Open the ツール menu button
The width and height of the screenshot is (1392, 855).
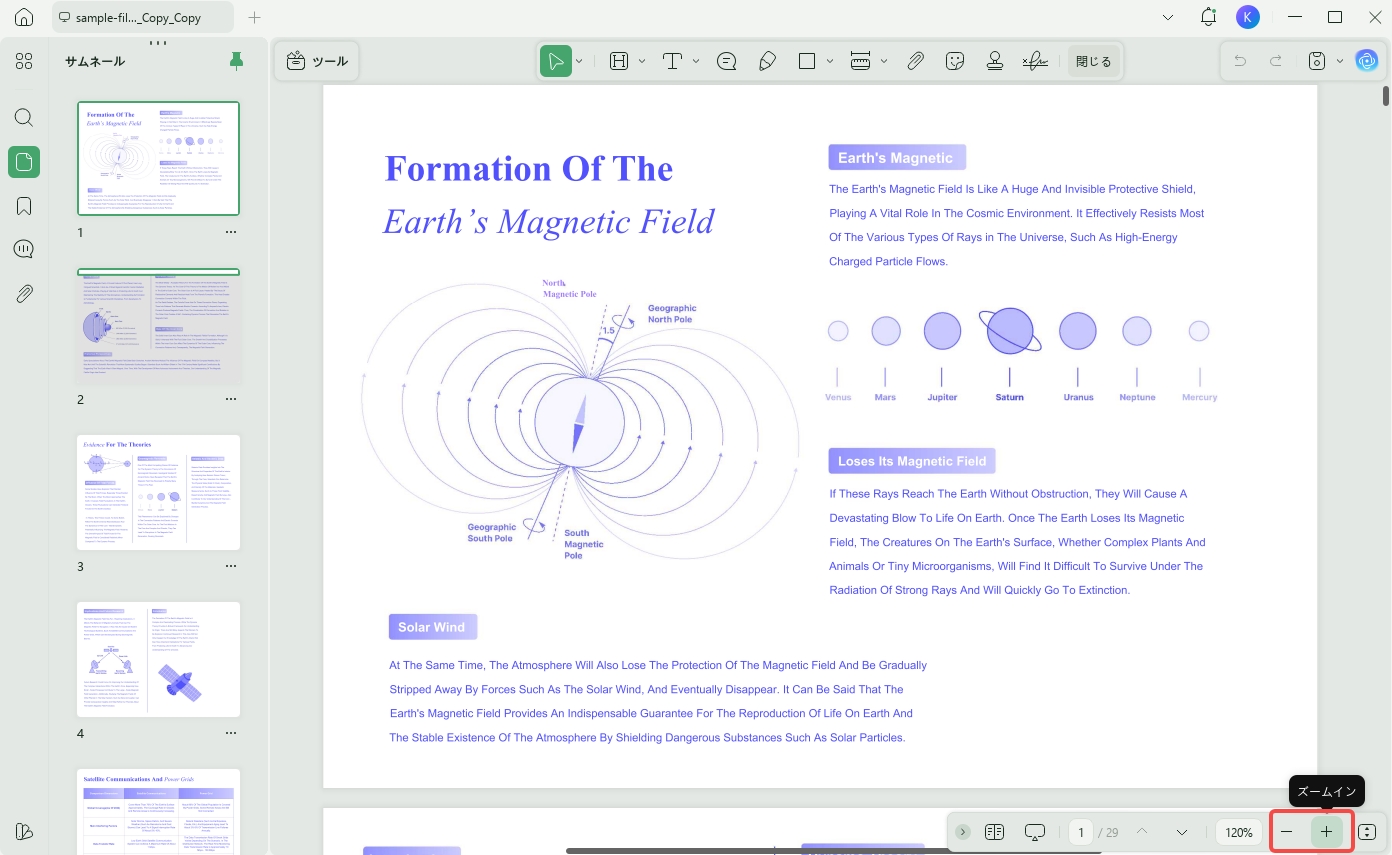(317, 61)
